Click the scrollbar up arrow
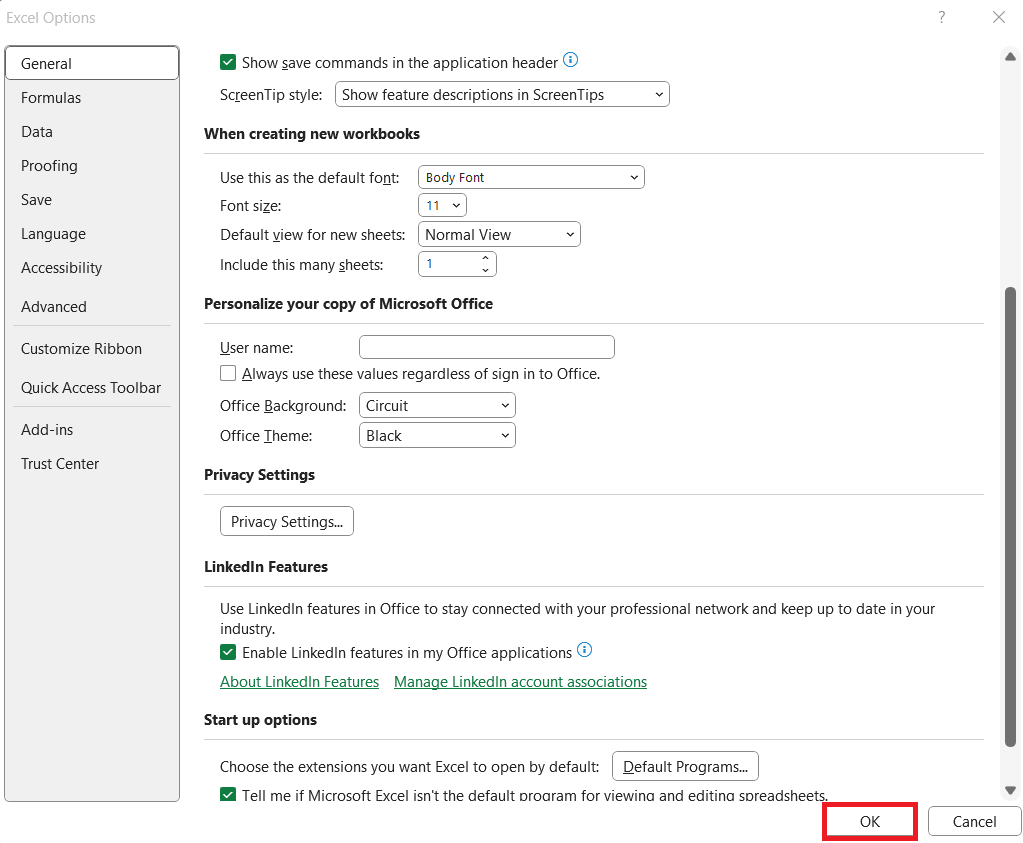Viewport: 1023px width, 843px height. tap(1010, 57)
